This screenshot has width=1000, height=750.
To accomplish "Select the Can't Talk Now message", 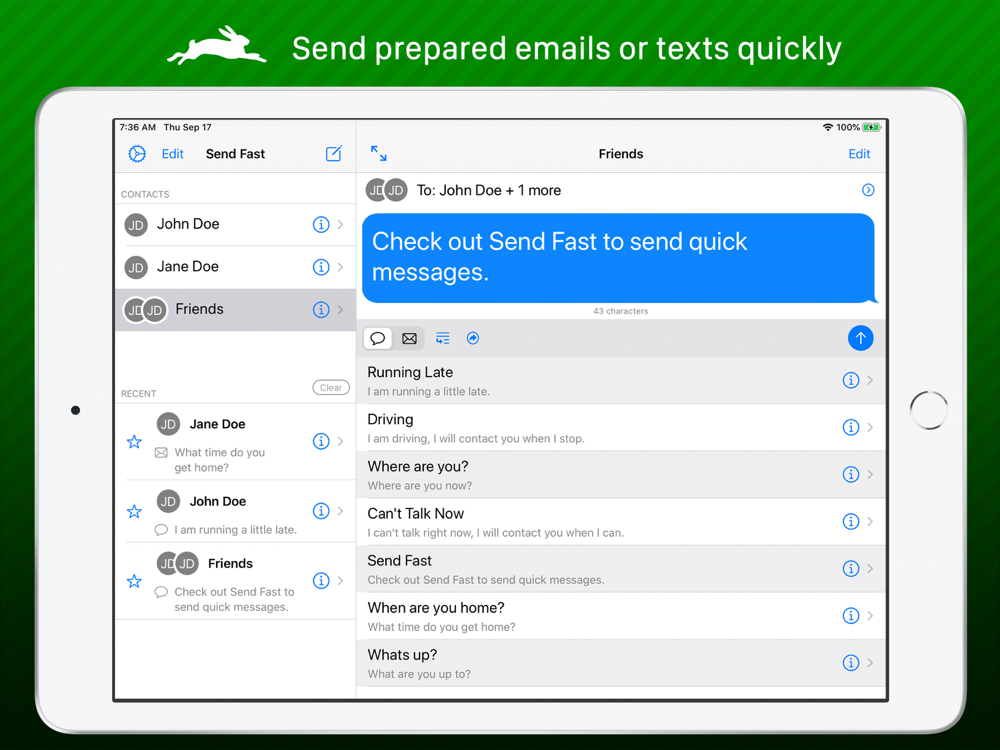I will click(621, 522).
